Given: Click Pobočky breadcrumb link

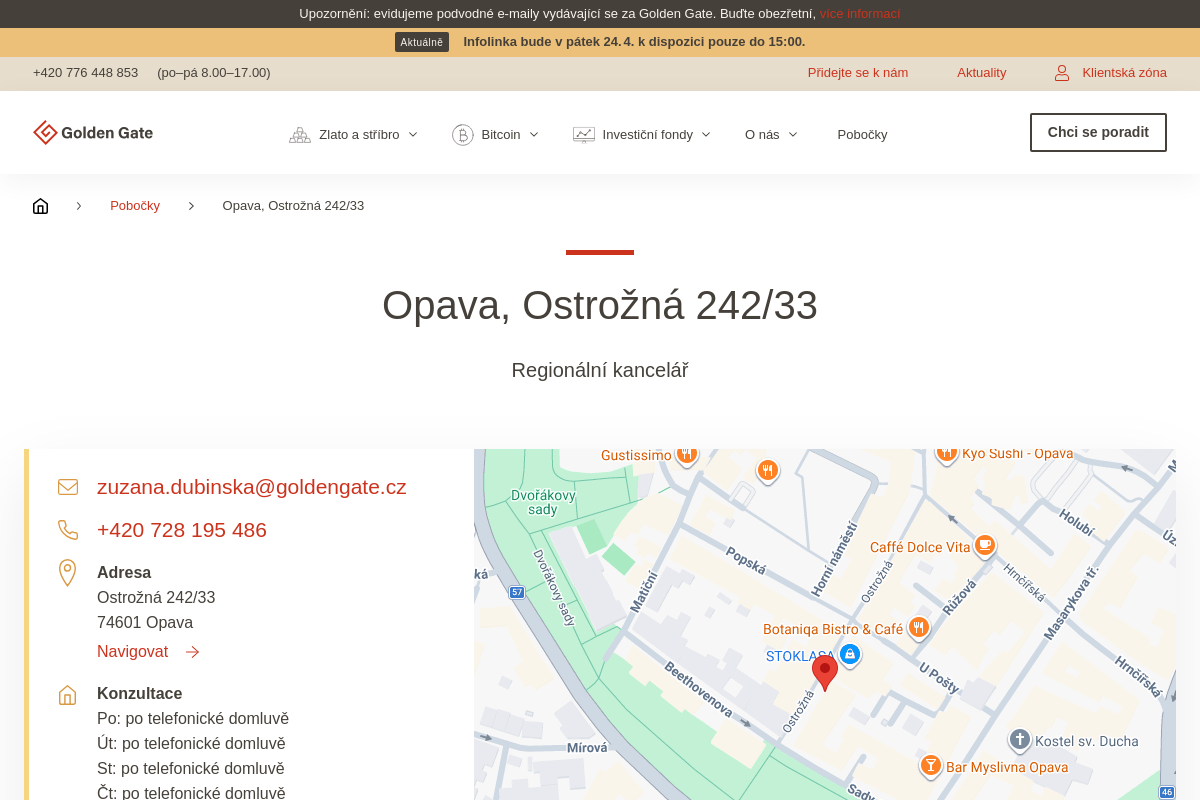Looking at the screenshot, I should (x=135, y=206).
